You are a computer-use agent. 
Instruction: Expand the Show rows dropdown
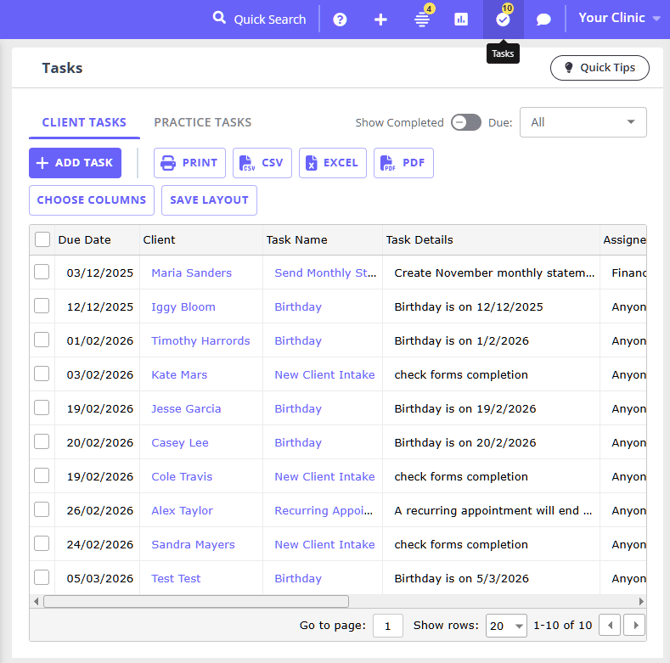coord(506,626)
